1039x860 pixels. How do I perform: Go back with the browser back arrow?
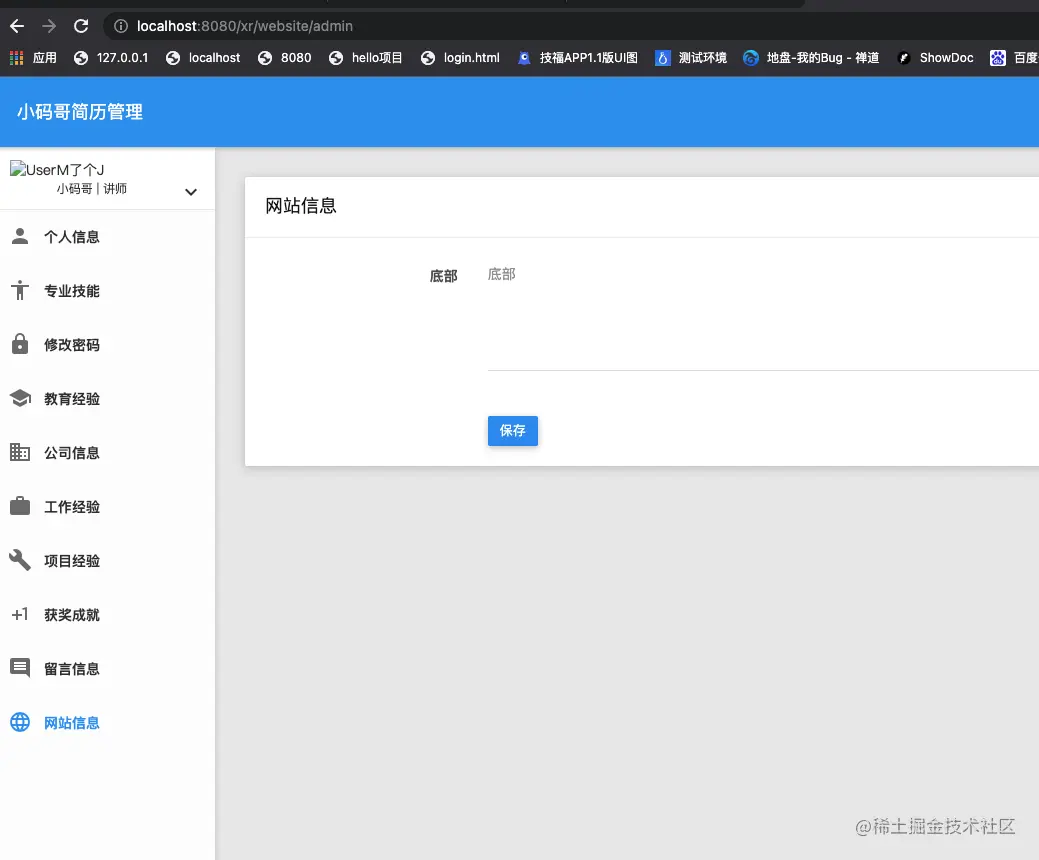pos(17,26)
